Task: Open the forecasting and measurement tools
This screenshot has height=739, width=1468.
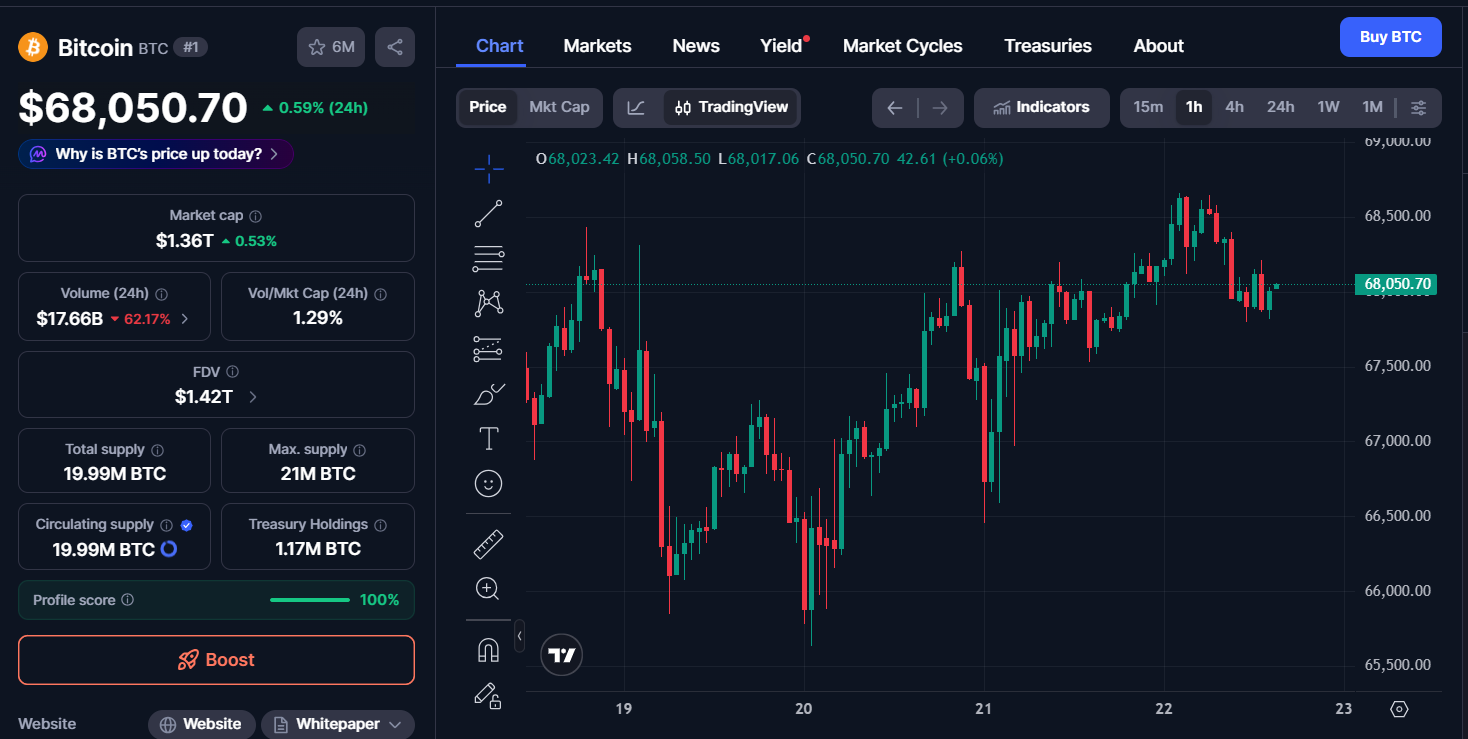Action: 488,348
